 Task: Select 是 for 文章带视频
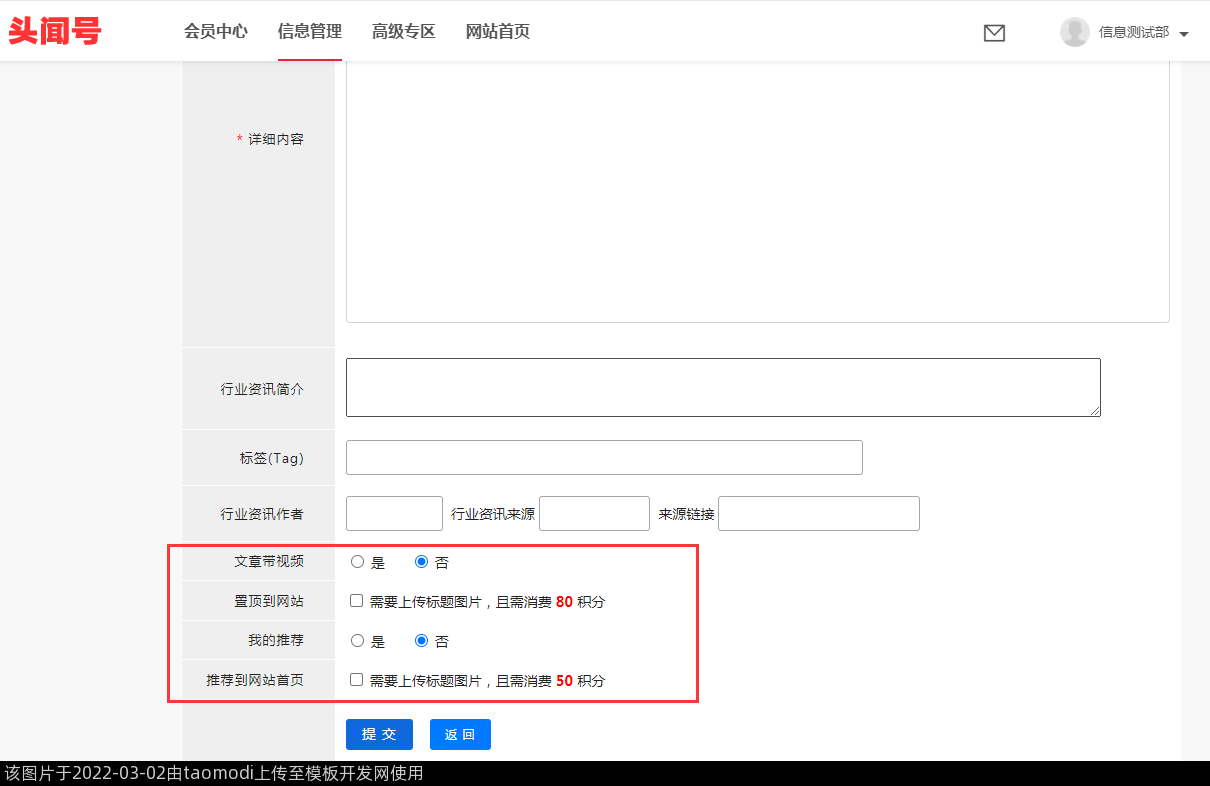tap(358, 562)
